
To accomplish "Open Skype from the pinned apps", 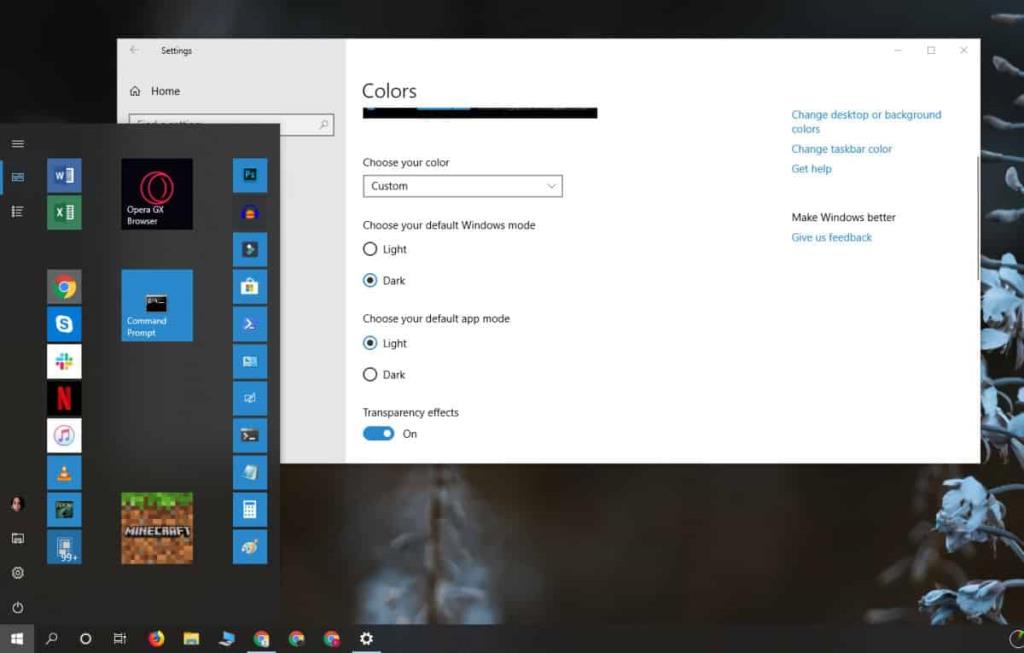I will click(x=64, y=322).
